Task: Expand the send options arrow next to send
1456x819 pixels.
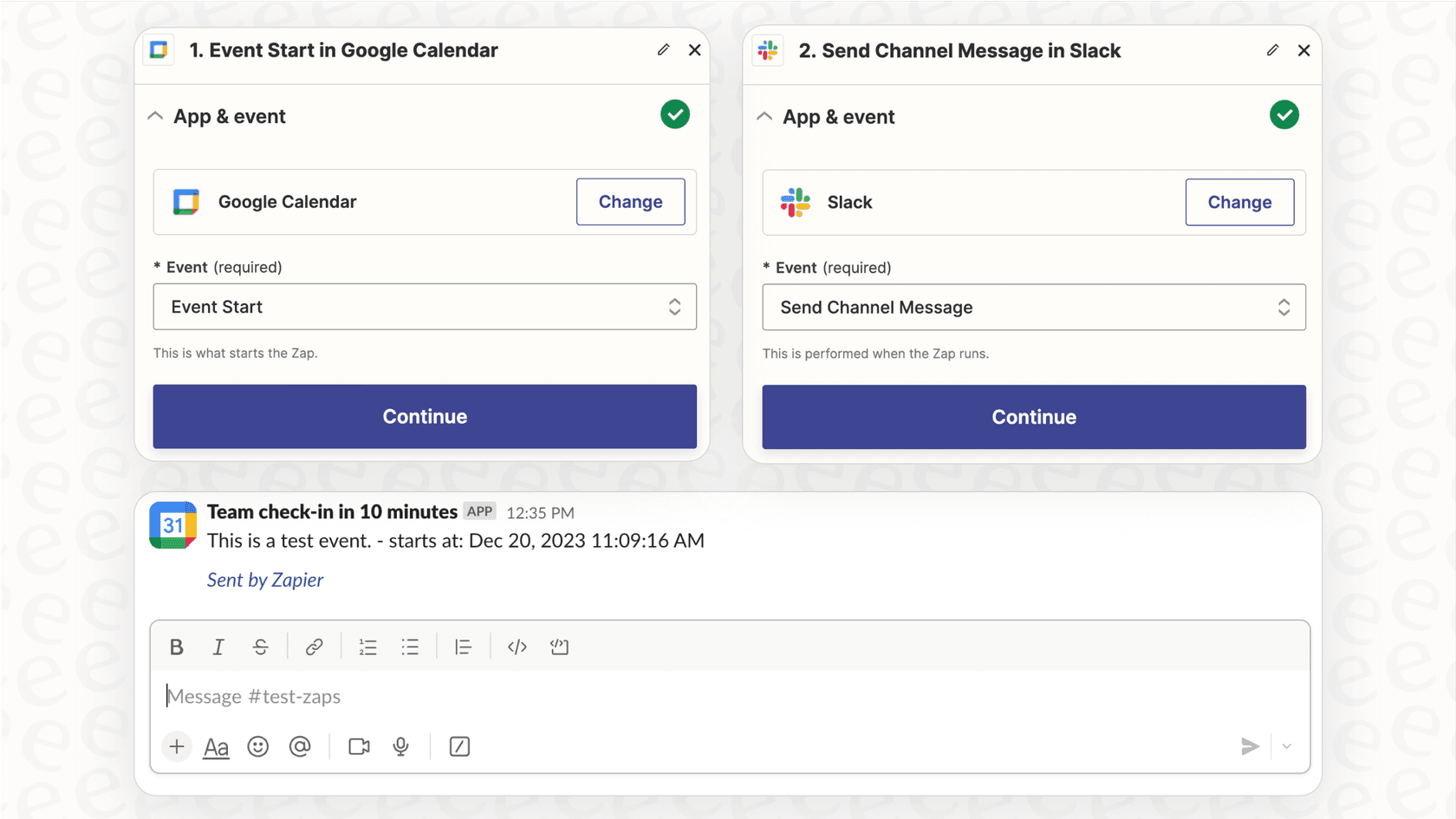Action: pyautogui.click(x=1286, y=746)
